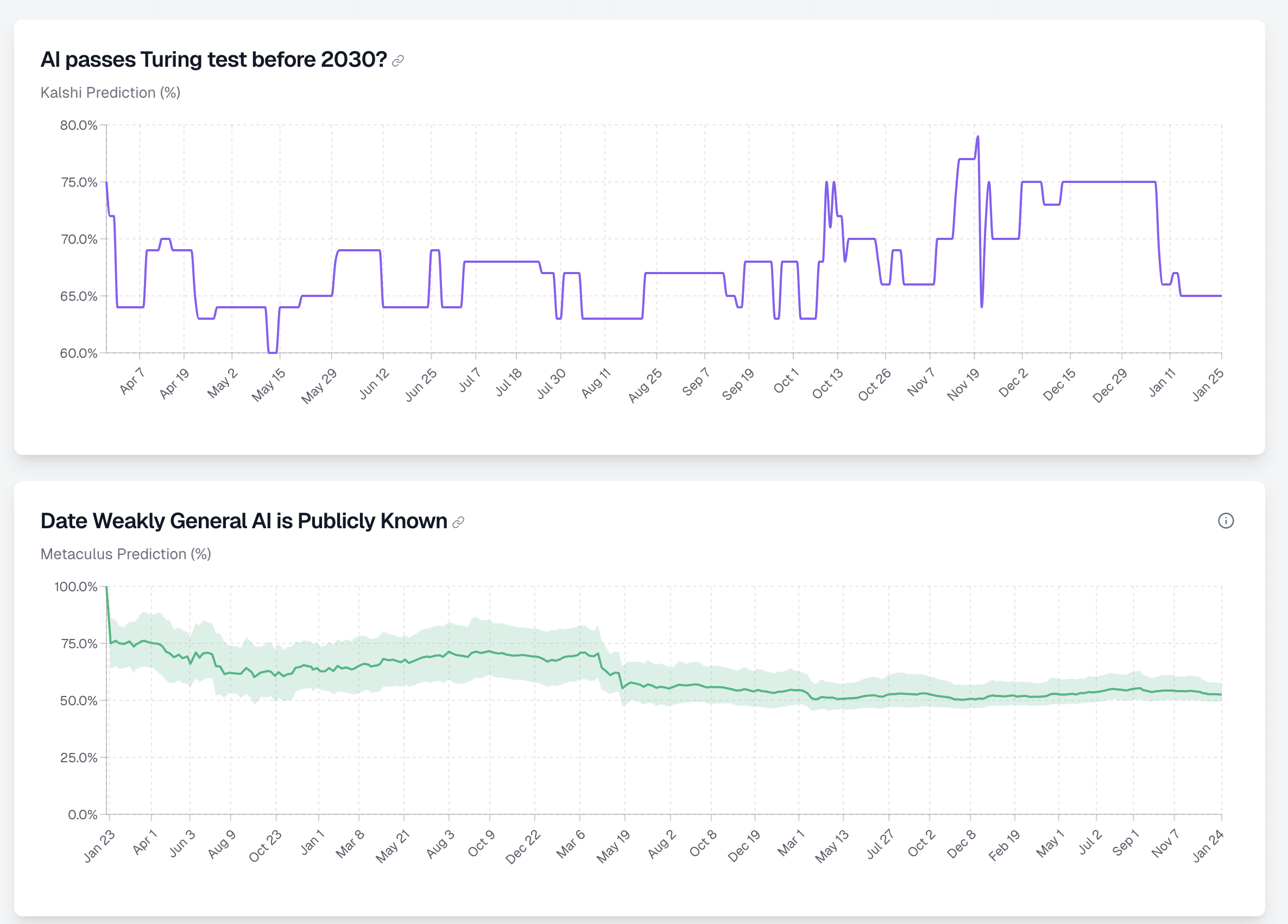The width and height of the screenshot is (1288, 924).
Task: Click the 'Oct 9' label on Metaculus chart
Action: tap(482, 843)
